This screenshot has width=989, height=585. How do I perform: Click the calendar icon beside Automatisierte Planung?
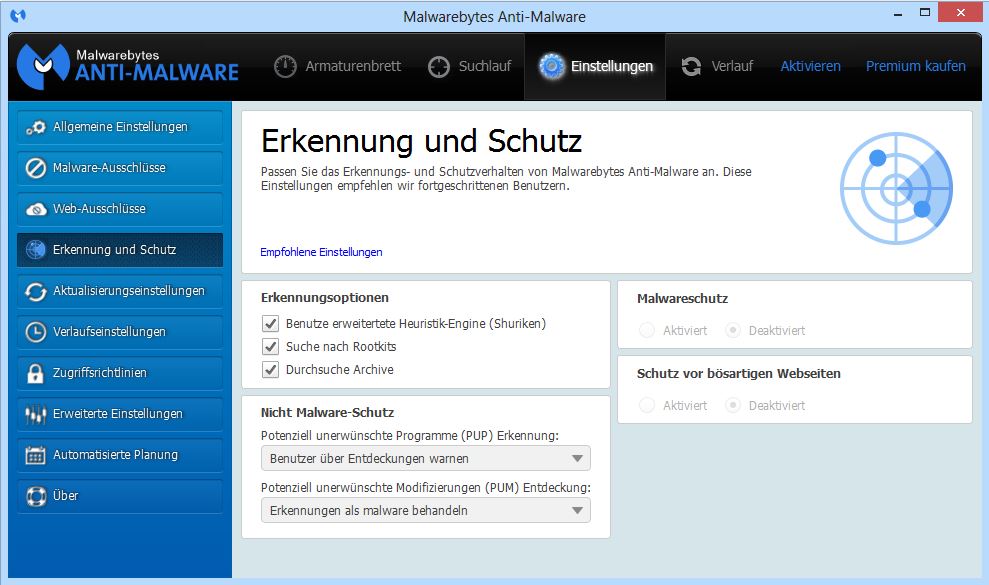tap(35, 455)
